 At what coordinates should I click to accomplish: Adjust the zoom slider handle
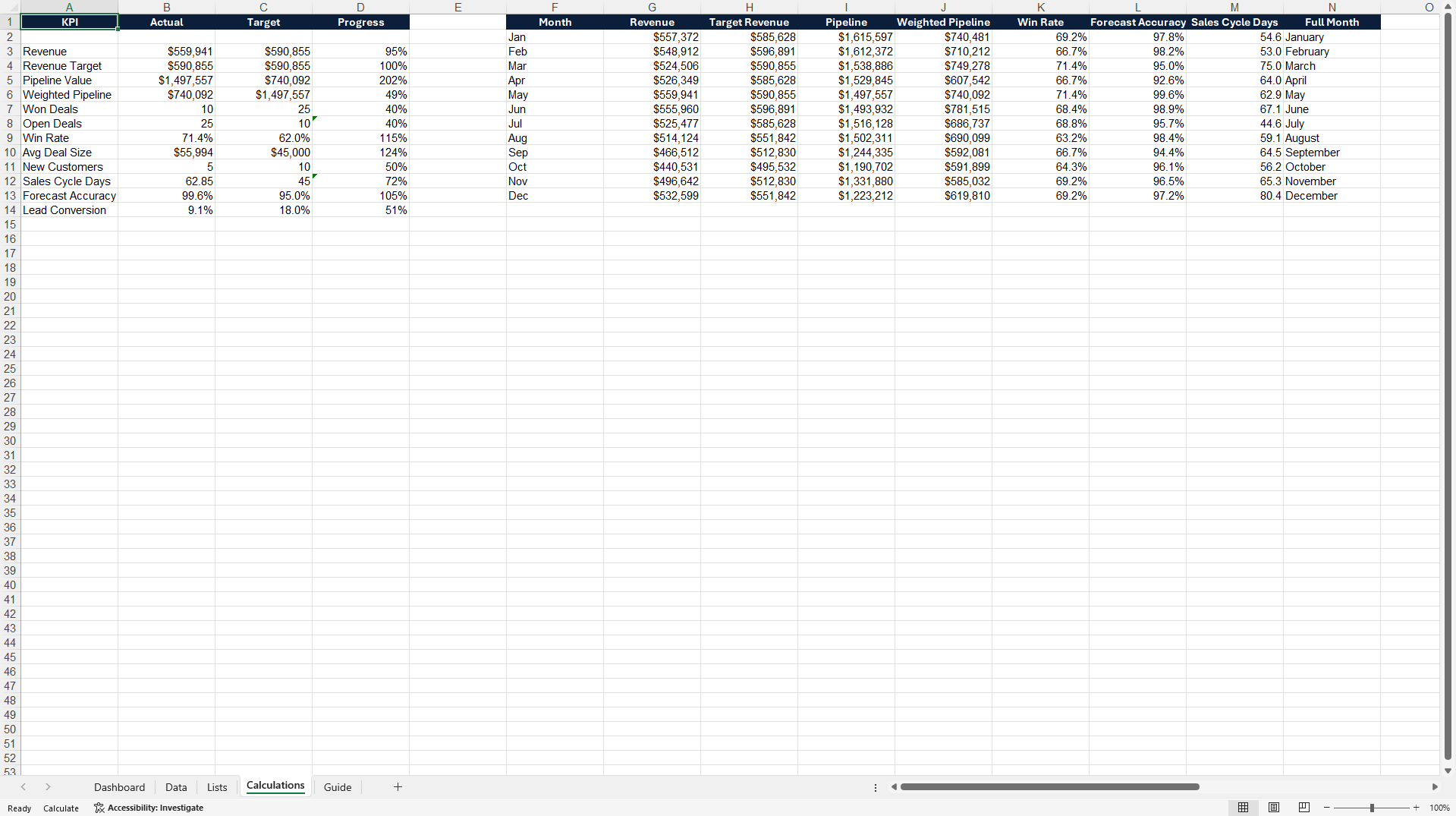[1372, 808]
